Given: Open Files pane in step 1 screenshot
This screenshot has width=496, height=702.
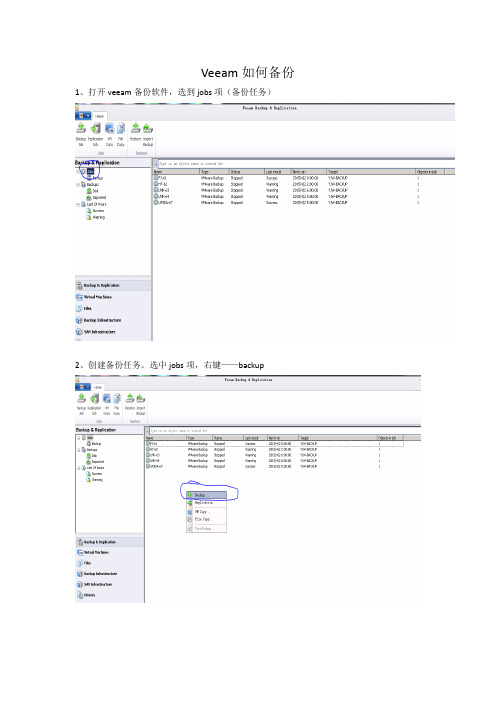Looking at the screenshot, I should click(x=113, y=308).
